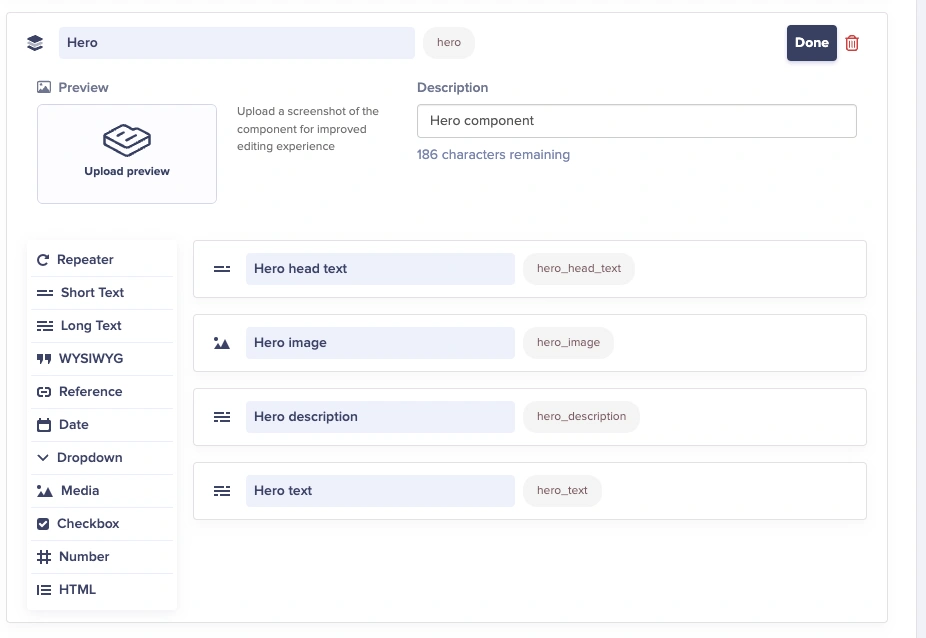The image size is (926, 638).
Task: Click the short text icon on Hero head text row
Action: pos(222,269)
